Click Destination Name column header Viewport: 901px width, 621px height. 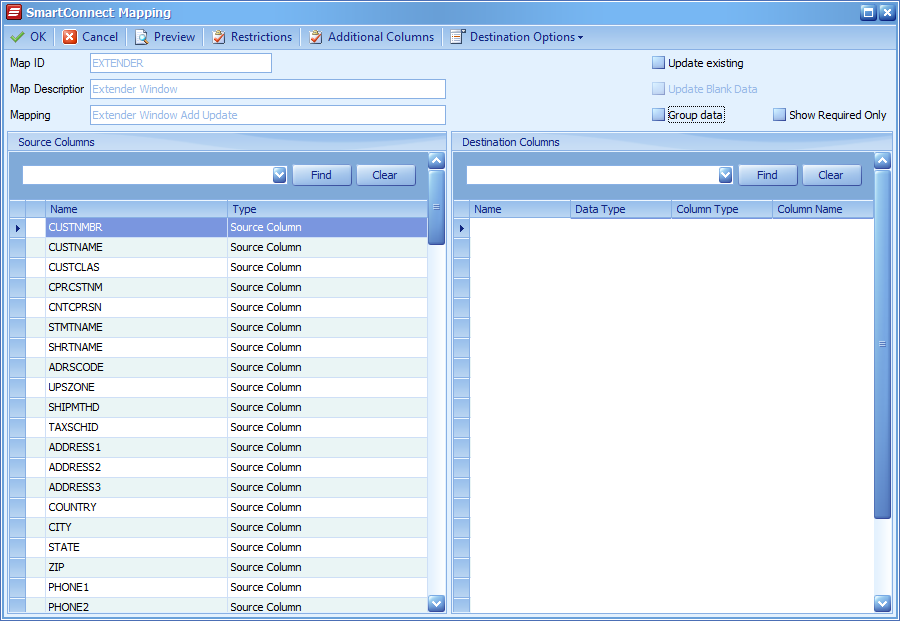tap(520, 209)
